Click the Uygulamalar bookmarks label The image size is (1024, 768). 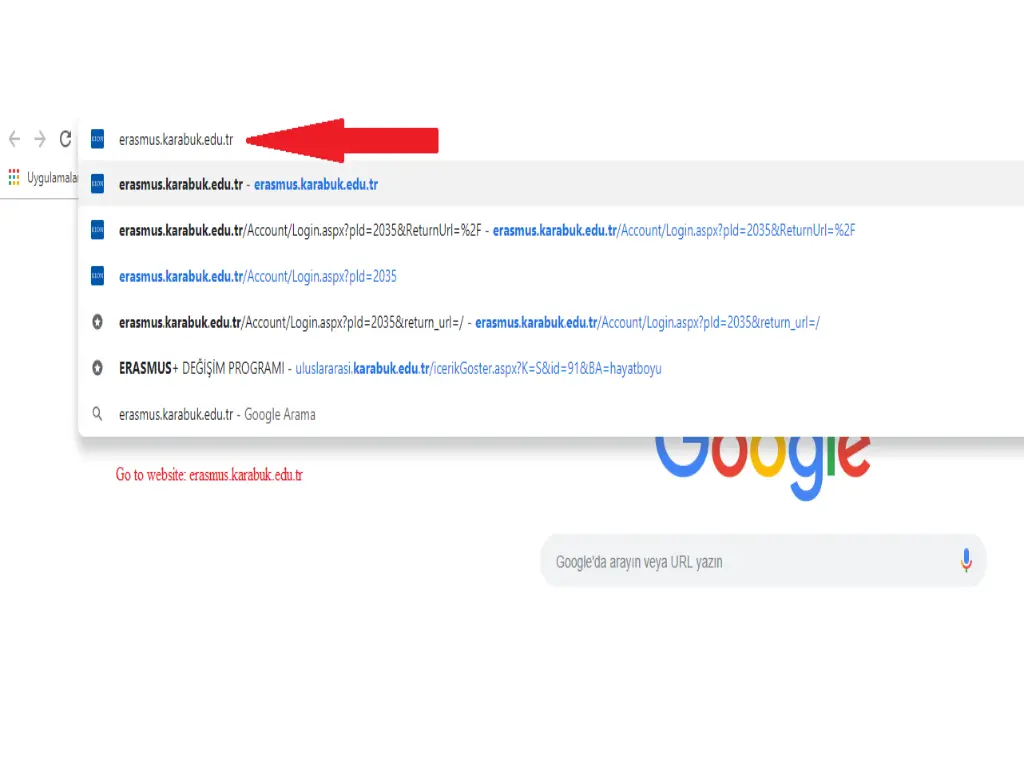point(52,178)
